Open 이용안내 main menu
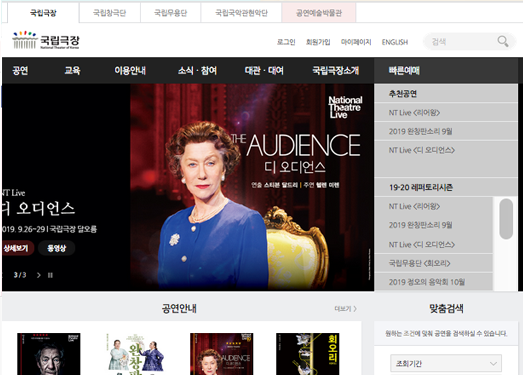Viewport: 523px width, 375px height. coord(130,70)
